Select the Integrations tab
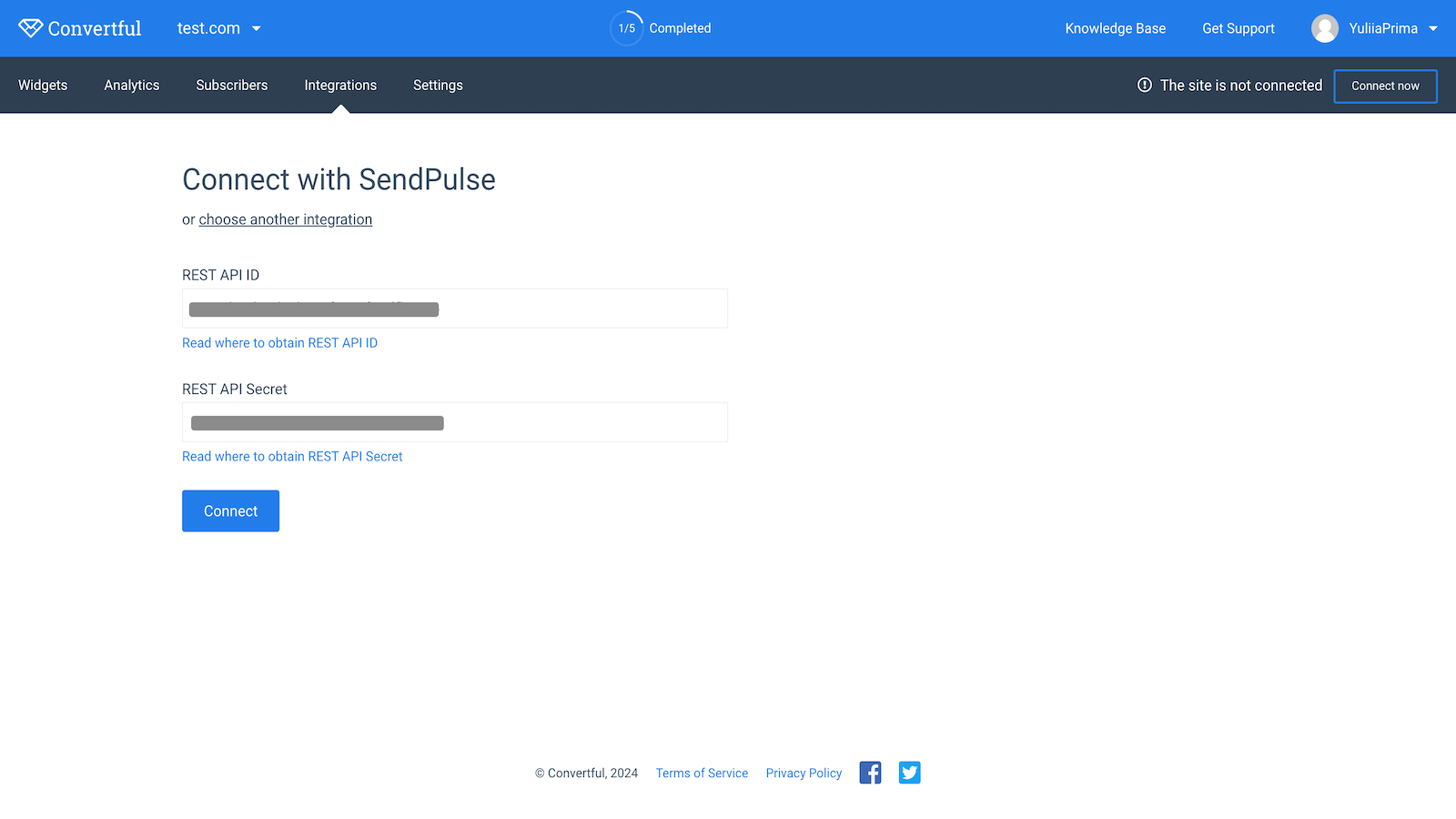1456x819 pixels. tap(340, 85)
